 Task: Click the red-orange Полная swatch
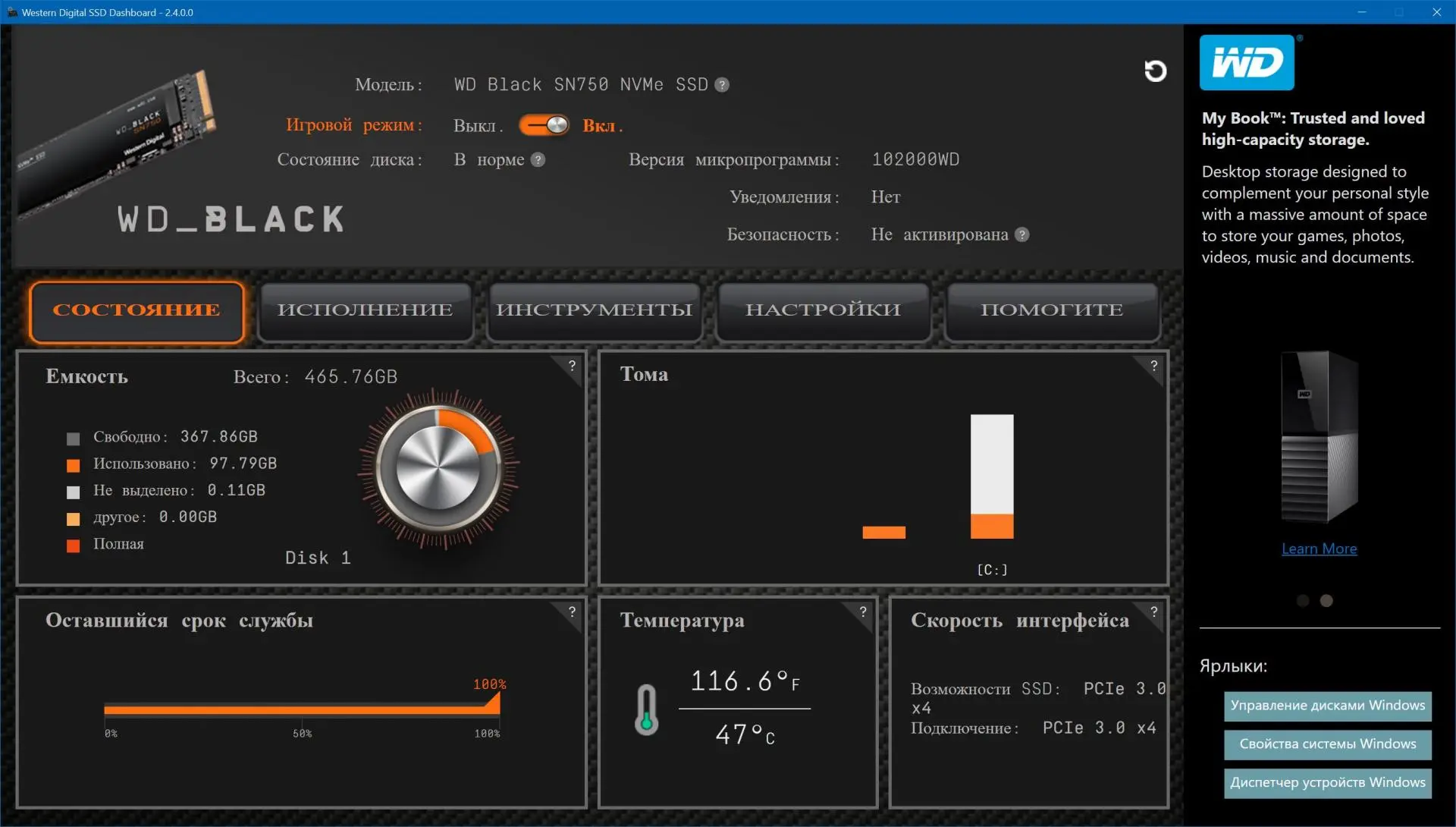pos(73,546)
